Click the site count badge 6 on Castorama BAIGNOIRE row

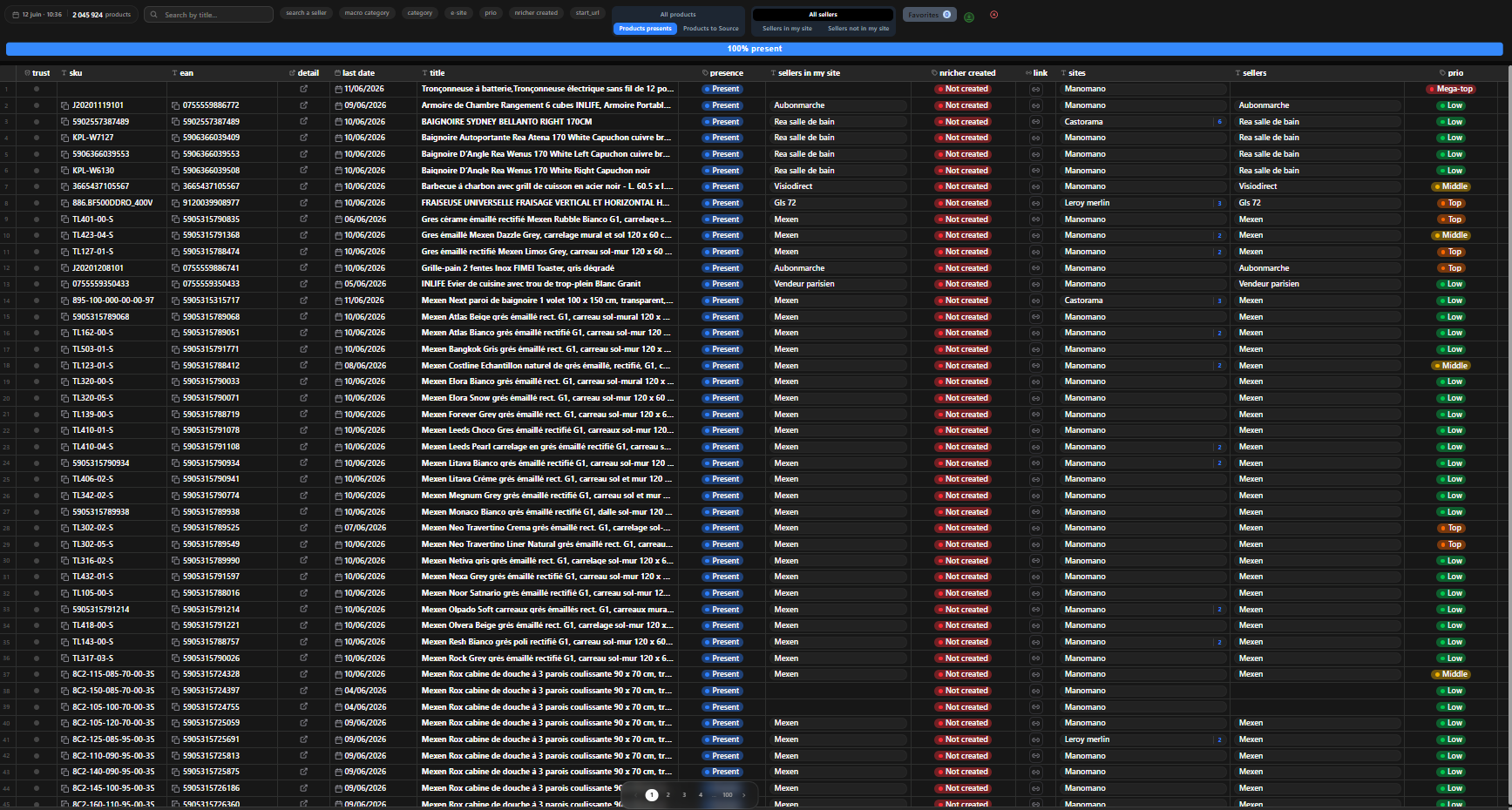click(x=1219, y=122)
